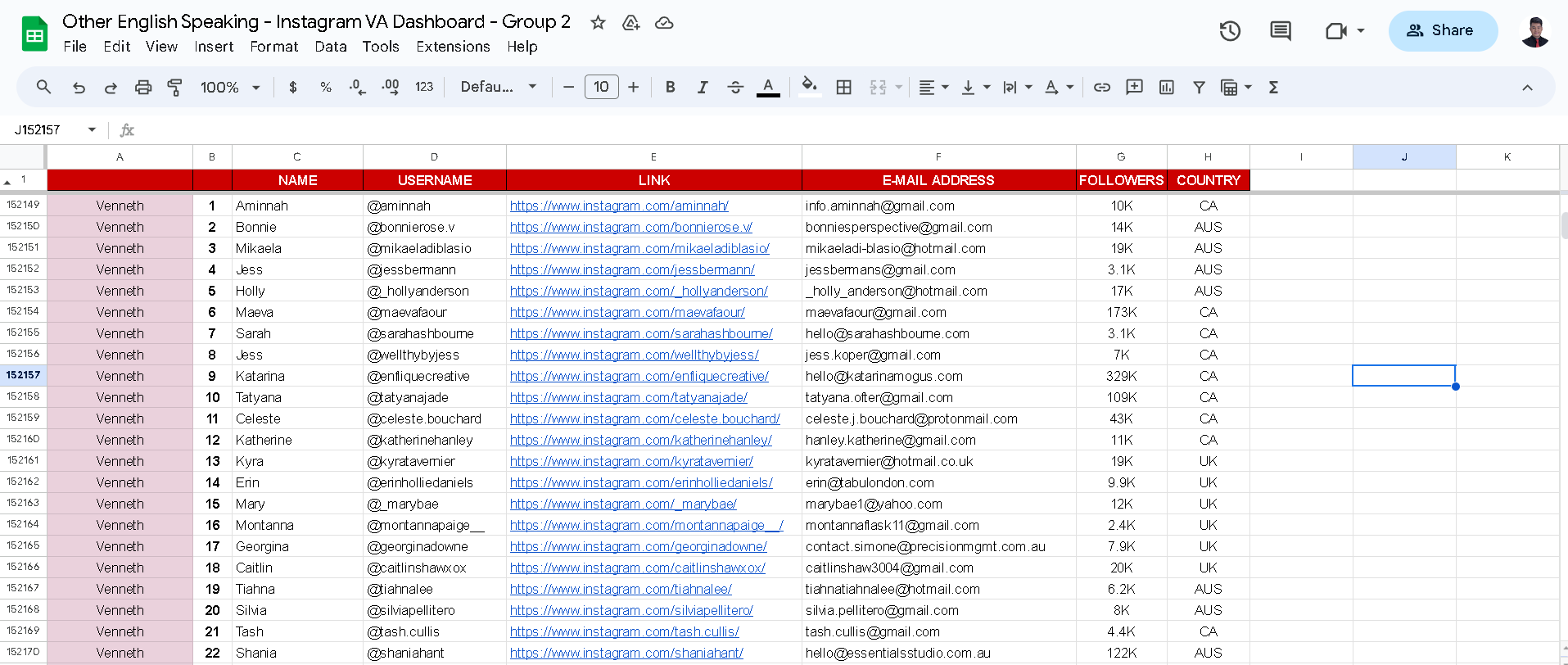
Task: Pick a cell fill color
Action: [810, 87]
